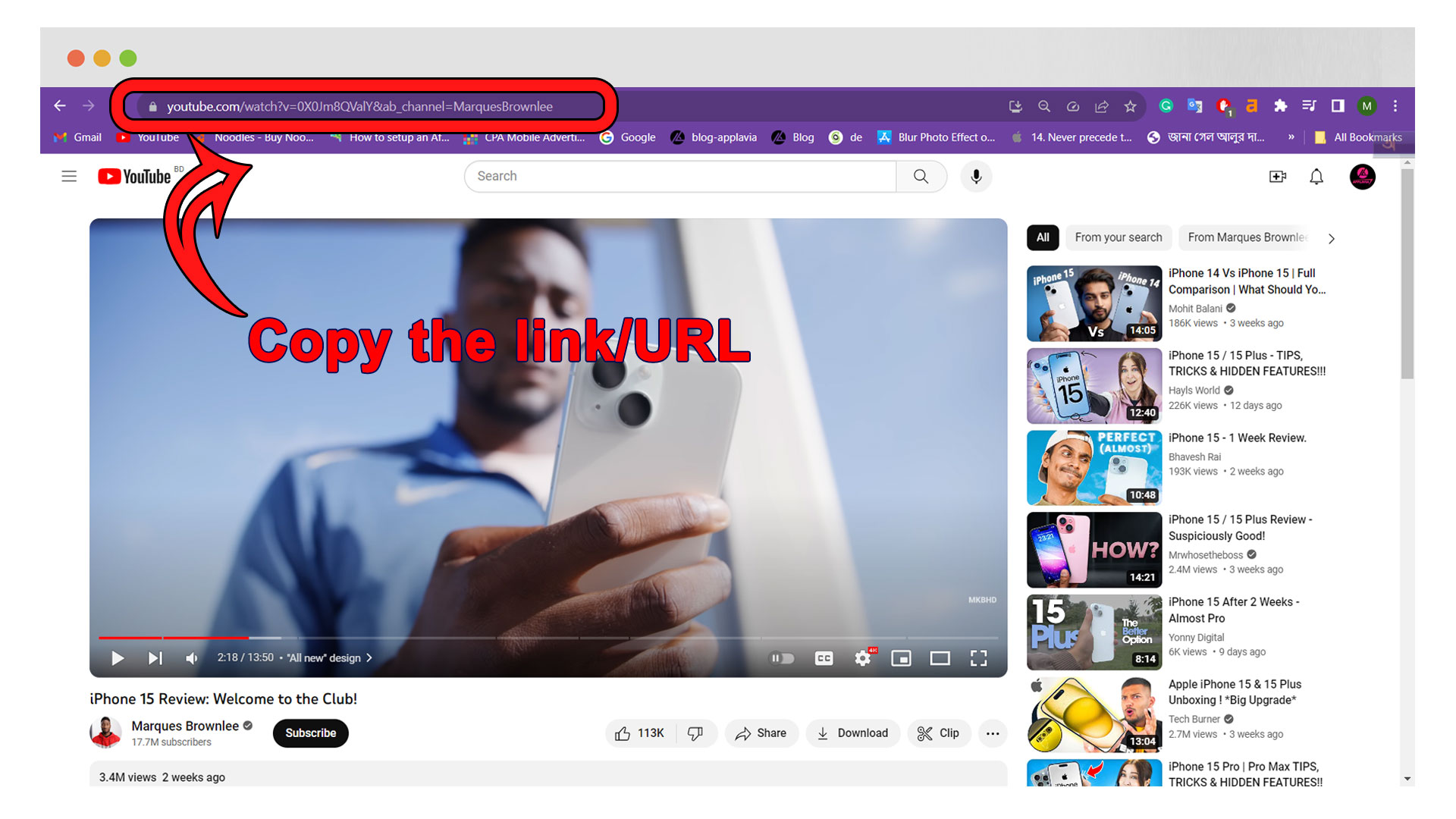The image size is (1456, 819).
Task: Click the YouTube Search input field
Action: (x=679, y=177)
